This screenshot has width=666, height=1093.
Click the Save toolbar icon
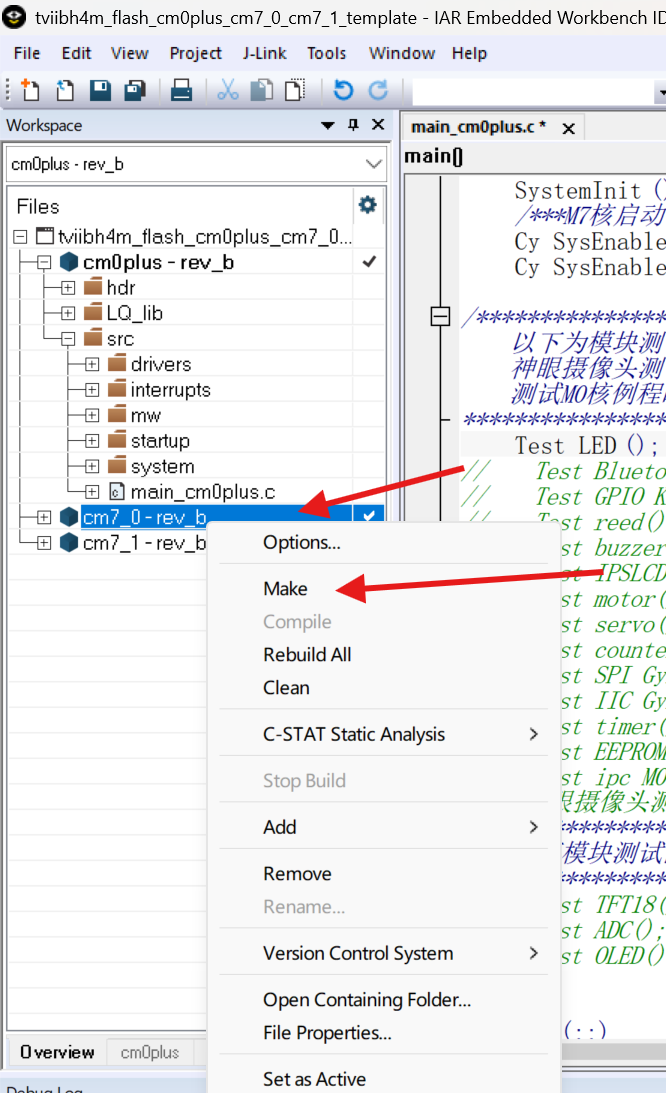point(100,90)
